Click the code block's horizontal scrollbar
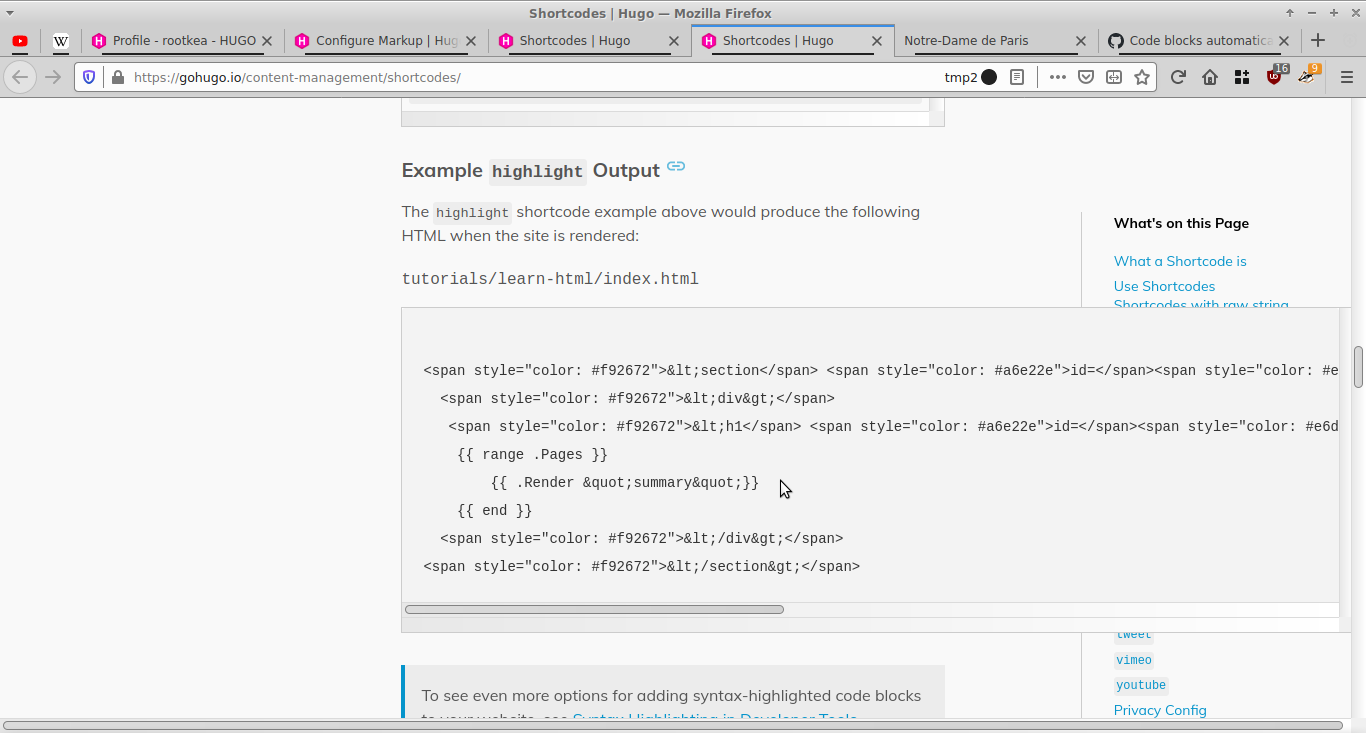 594,608
